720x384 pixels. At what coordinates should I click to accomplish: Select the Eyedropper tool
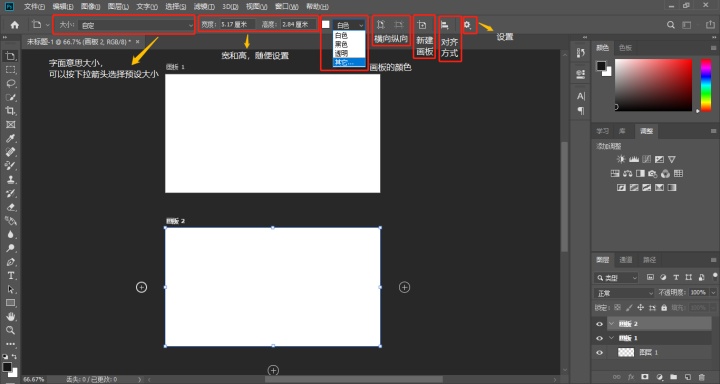pos(10,138)
